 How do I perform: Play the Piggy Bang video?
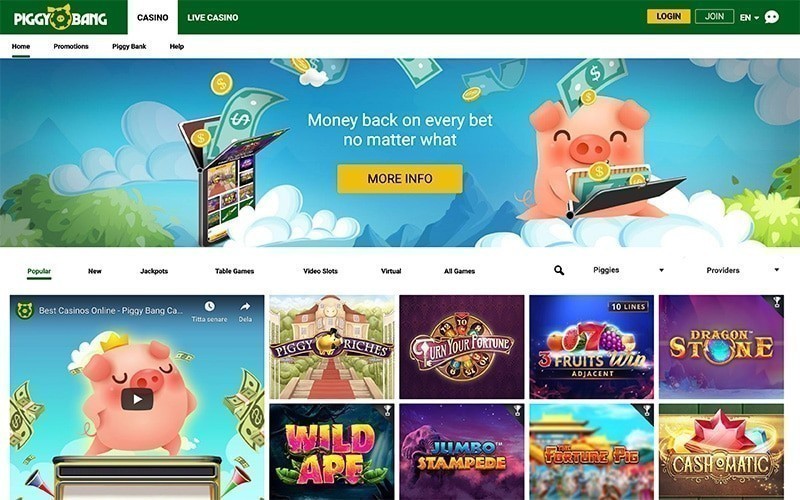(x=137, y=399)
